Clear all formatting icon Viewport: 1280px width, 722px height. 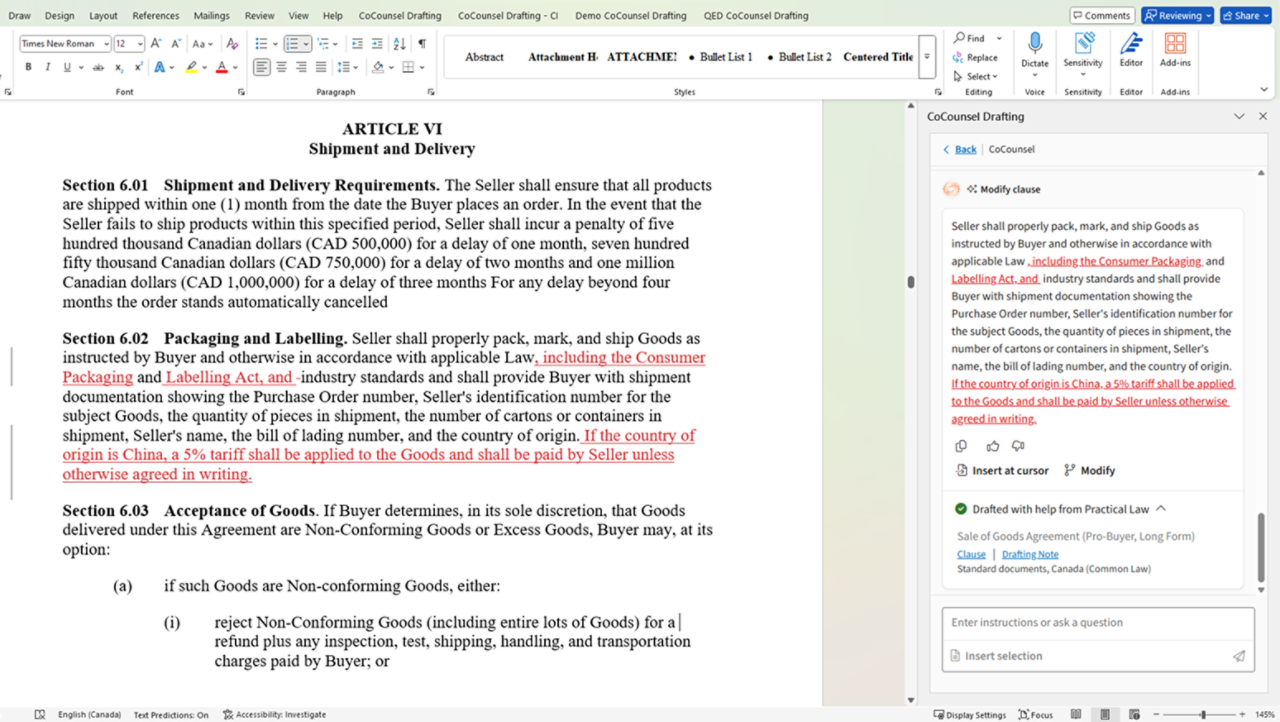click(232, 43)
